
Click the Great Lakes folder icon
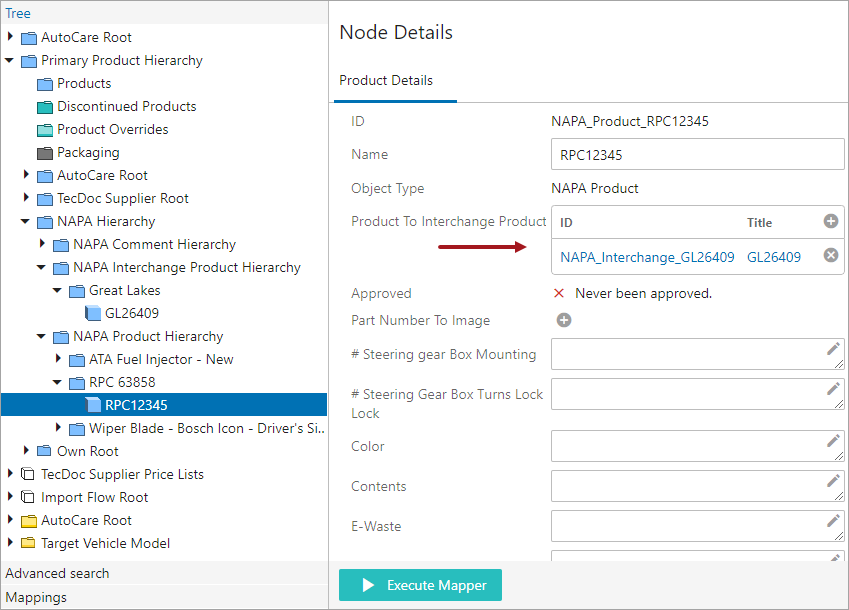click(77, 291)
